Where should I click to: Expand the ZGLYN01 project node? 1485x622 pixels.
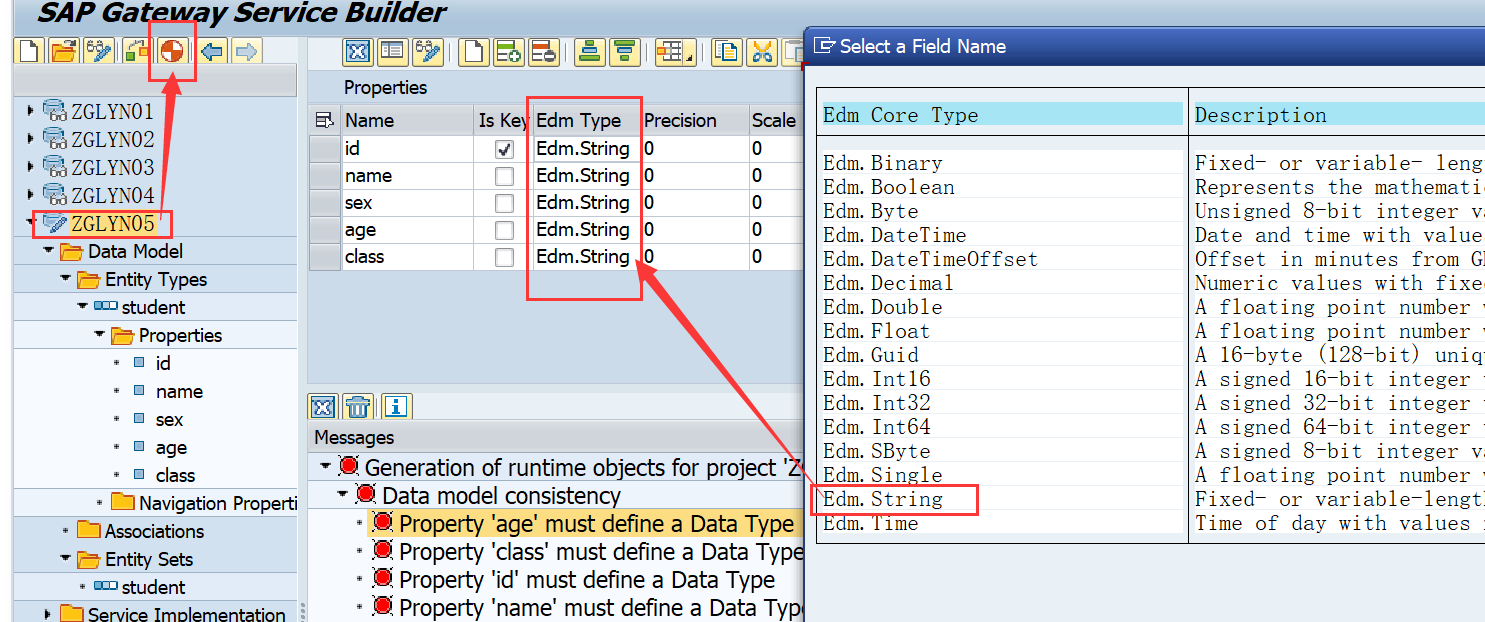(x=30, y=110)
